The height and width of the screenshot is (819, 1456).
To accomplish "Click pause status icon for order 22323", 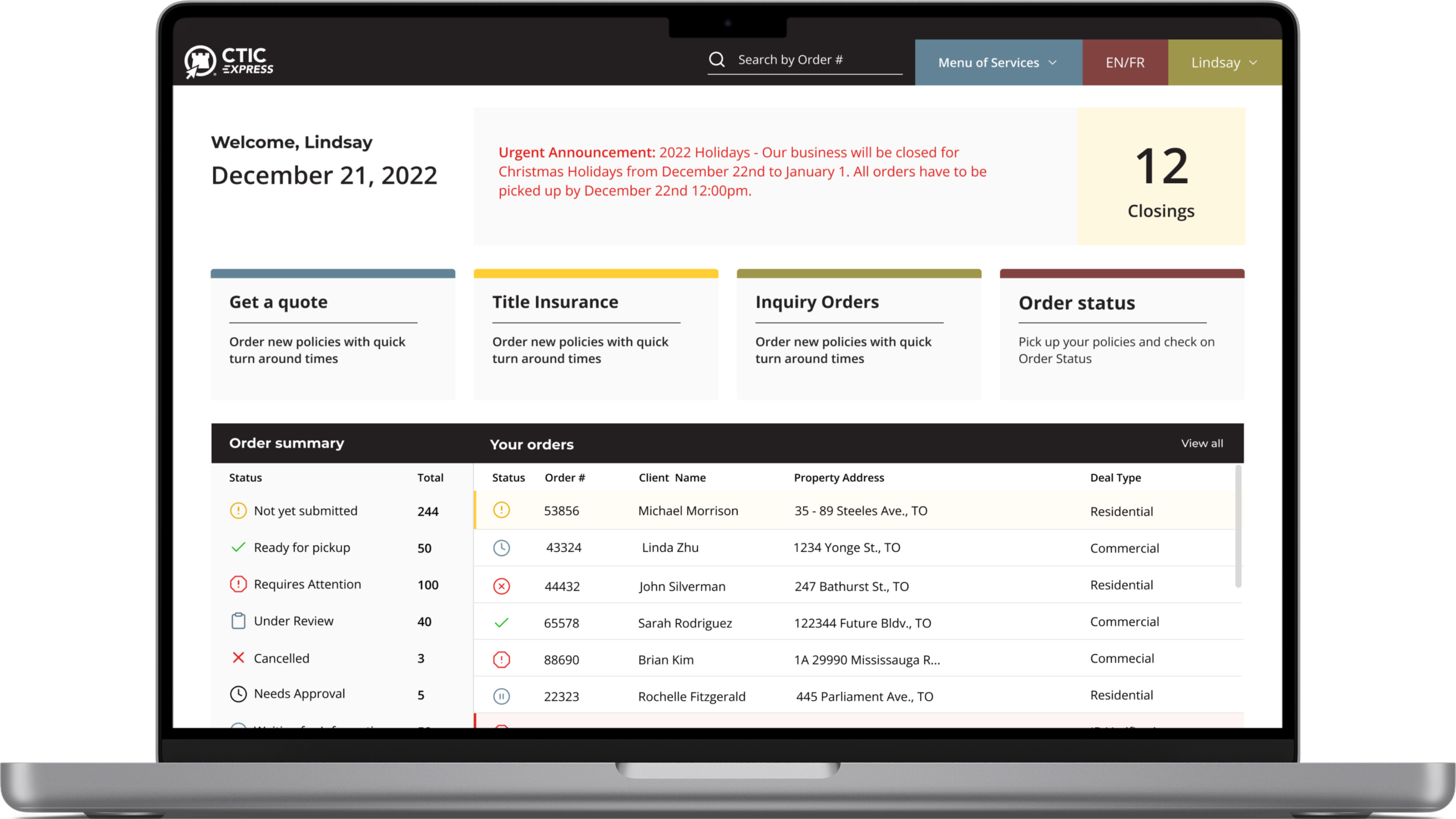I will pos(501,696).
